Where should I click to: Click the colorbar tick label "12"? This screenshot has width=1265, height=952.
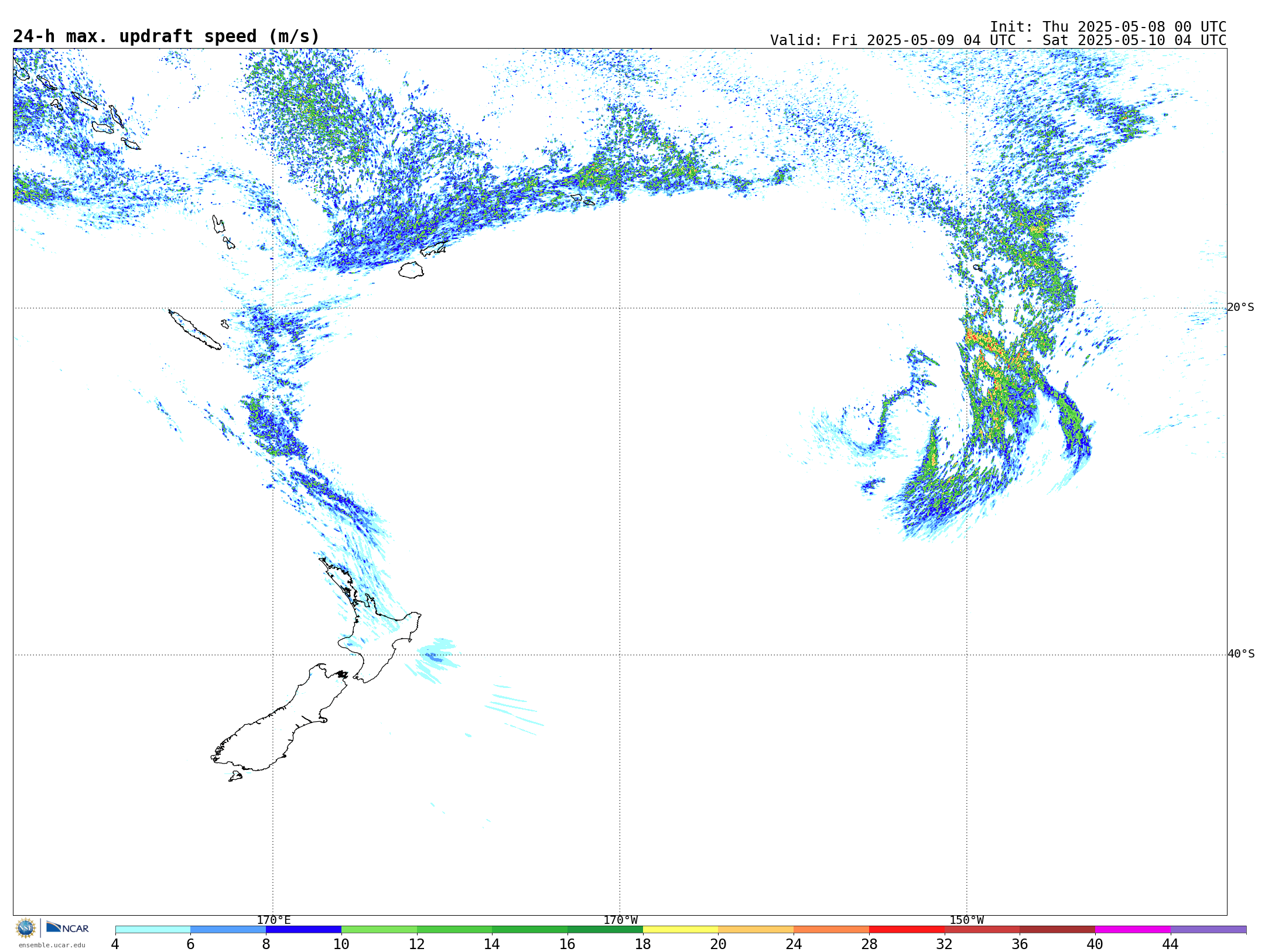416,944
